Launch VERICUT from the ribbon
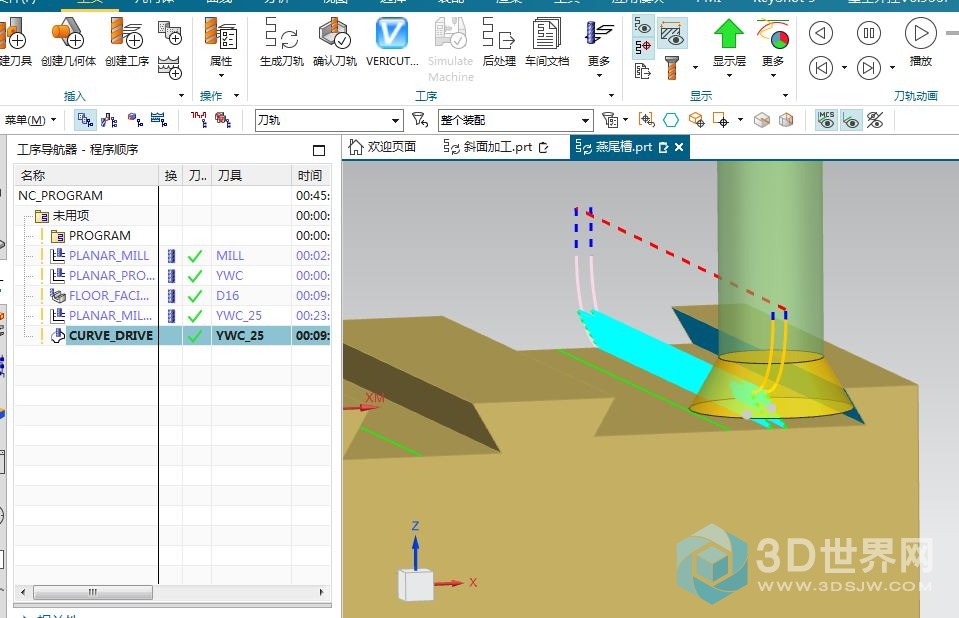Image resolution: width=959 pixels, height=618 pixels. tap(391, 42)
